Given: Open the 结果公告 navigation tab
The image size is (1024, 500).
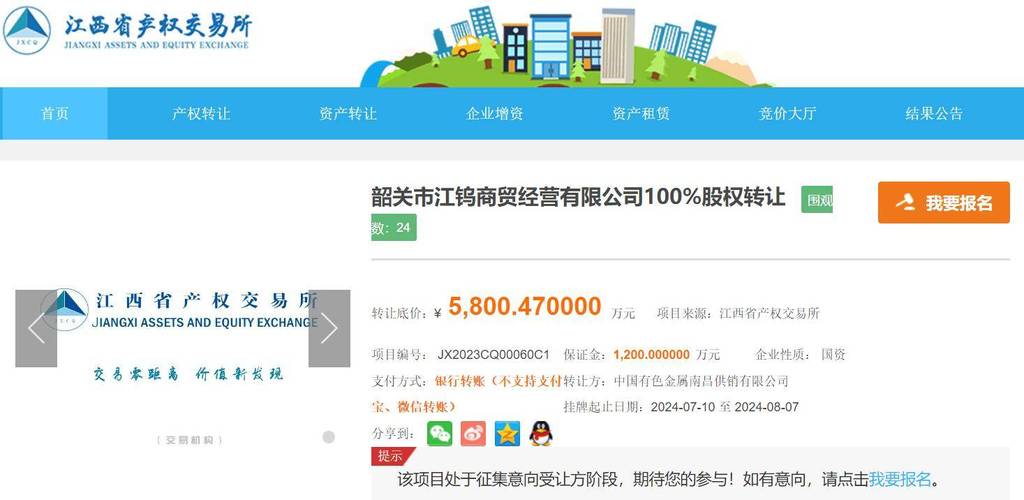Looking at the screenshot, I should [934, 114].
